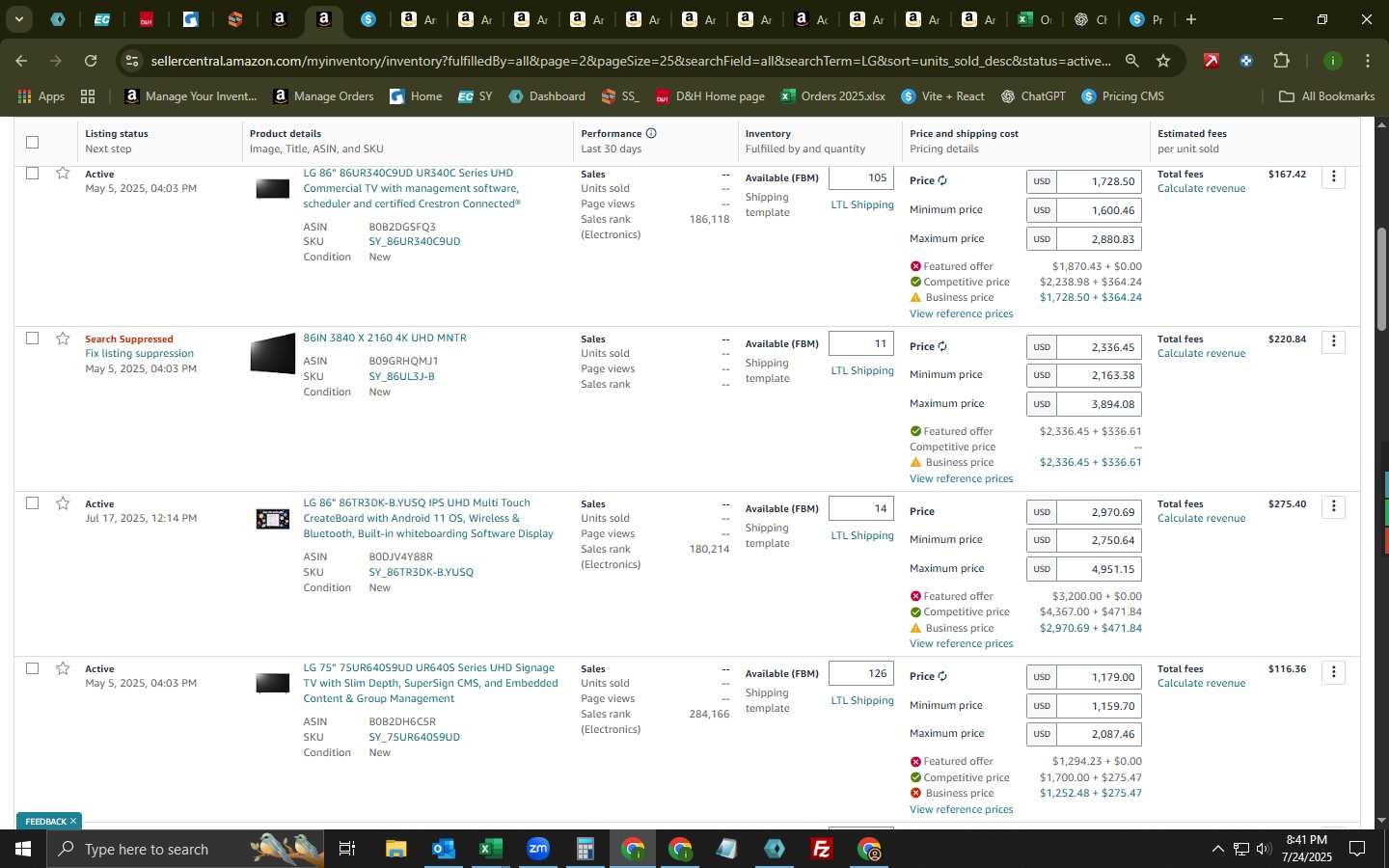The height and width of the screenshot is (868, 1389).
Task: Click the price sync icon for 75UR640S9UD
Action: [x=942, y=676]
